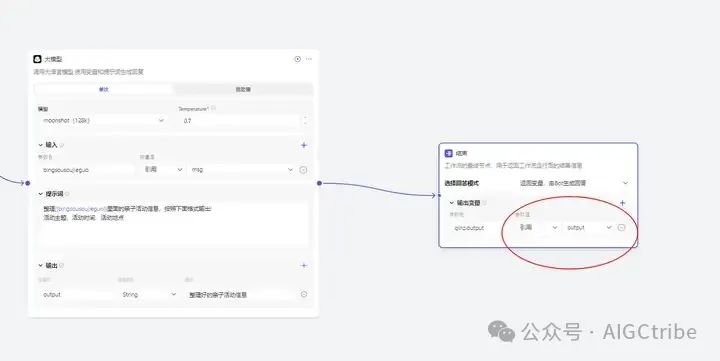Open the msg variable reference dropdown
720x361 pixels.
(242, 170)
